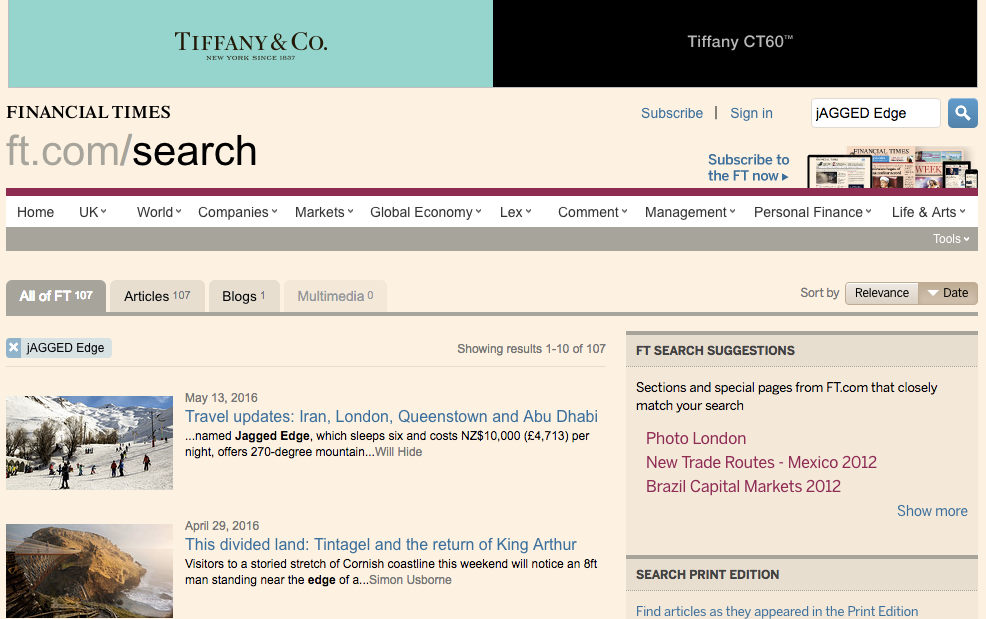Expand the Markets menu

click(x=324, y=213)
